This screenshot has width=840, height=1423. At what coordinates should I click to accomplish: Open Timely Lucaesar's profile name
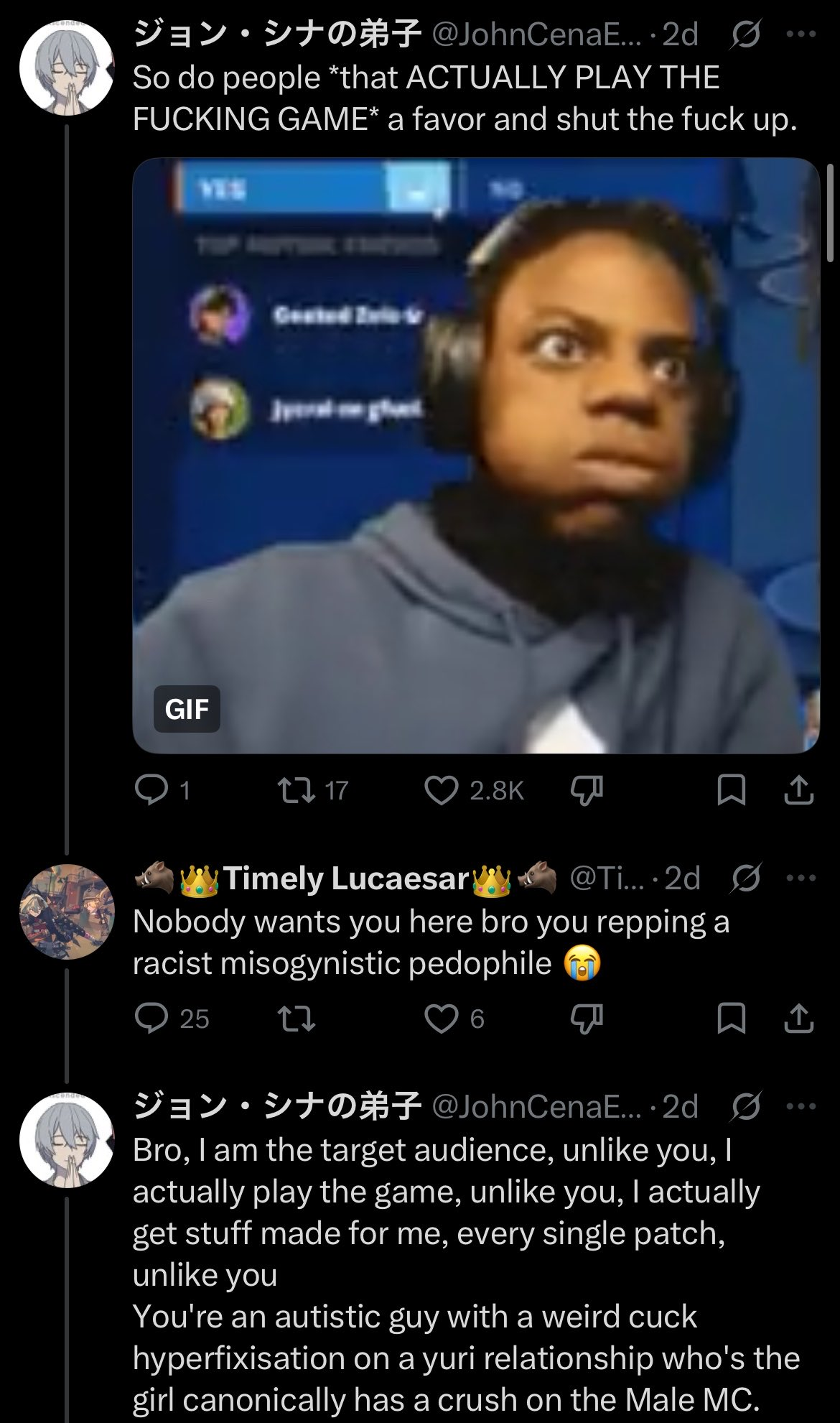(x=345, y=879)
